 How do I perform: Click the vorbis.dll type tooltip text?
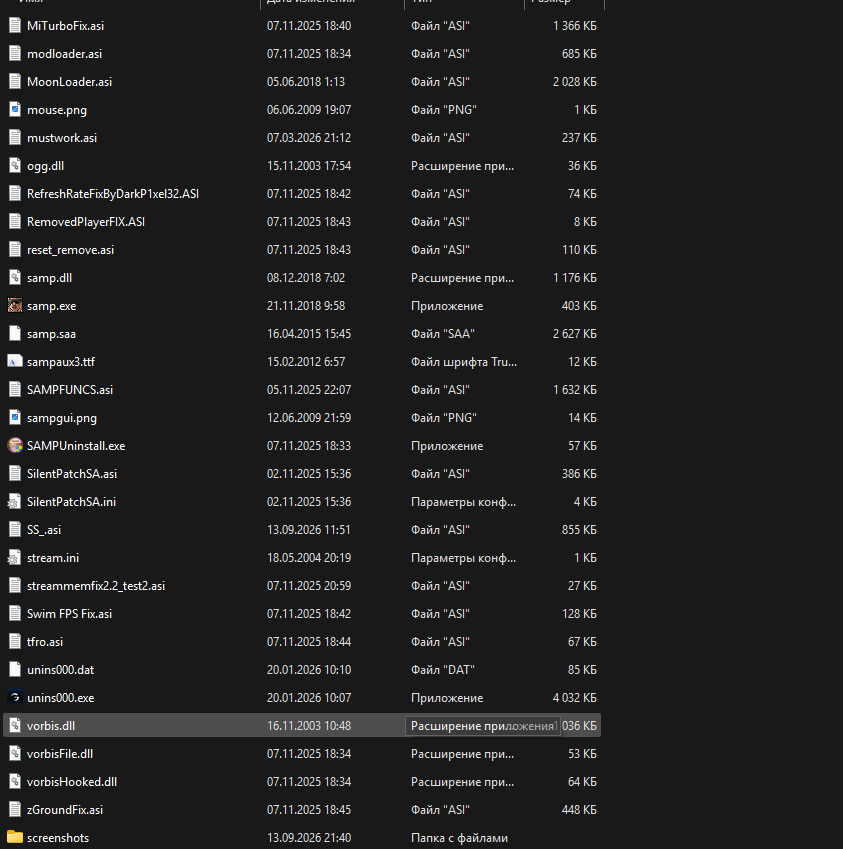(x=482, y=726)
